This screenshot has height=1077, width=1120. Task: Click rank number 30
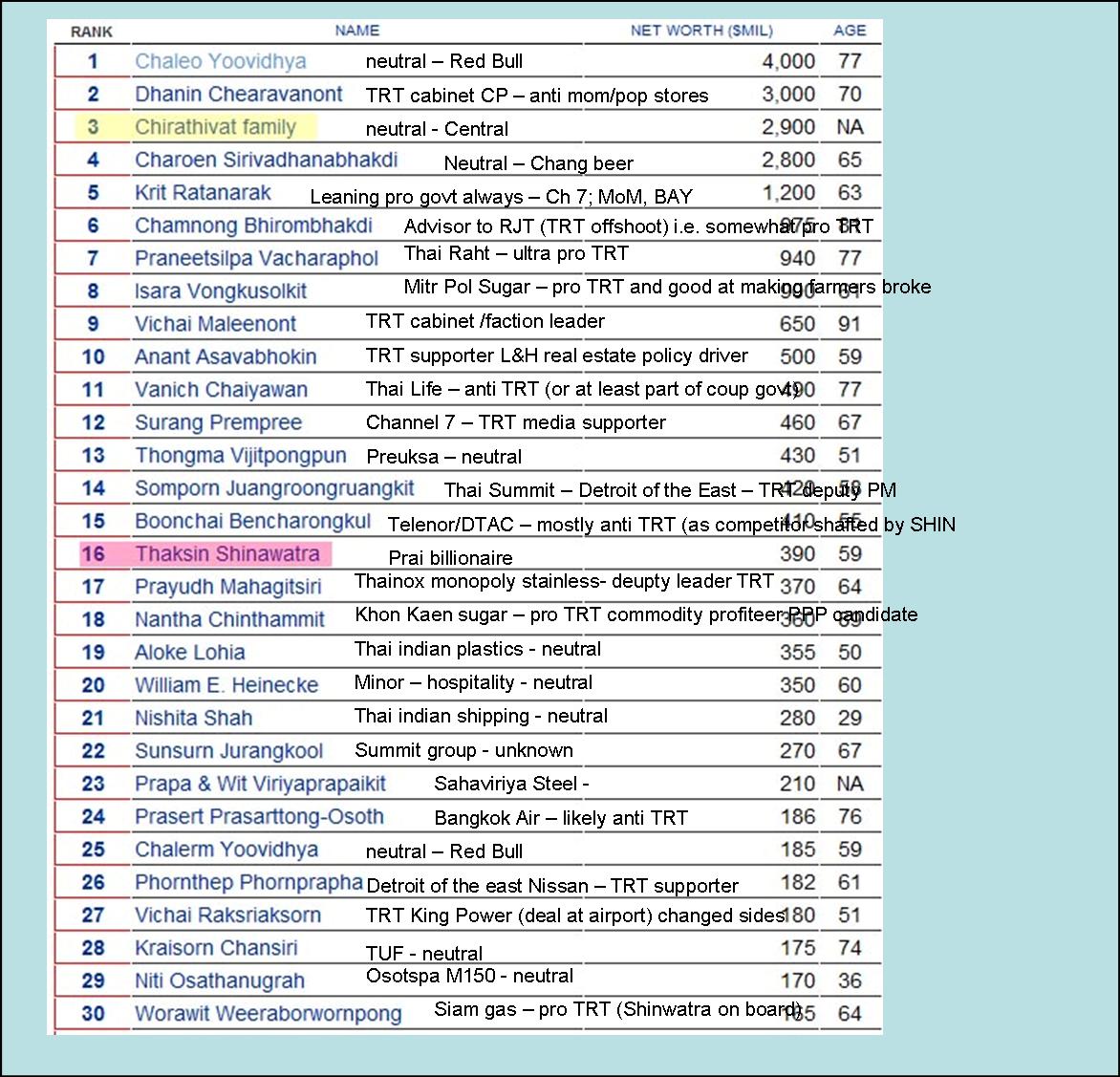pos(94,1014)
